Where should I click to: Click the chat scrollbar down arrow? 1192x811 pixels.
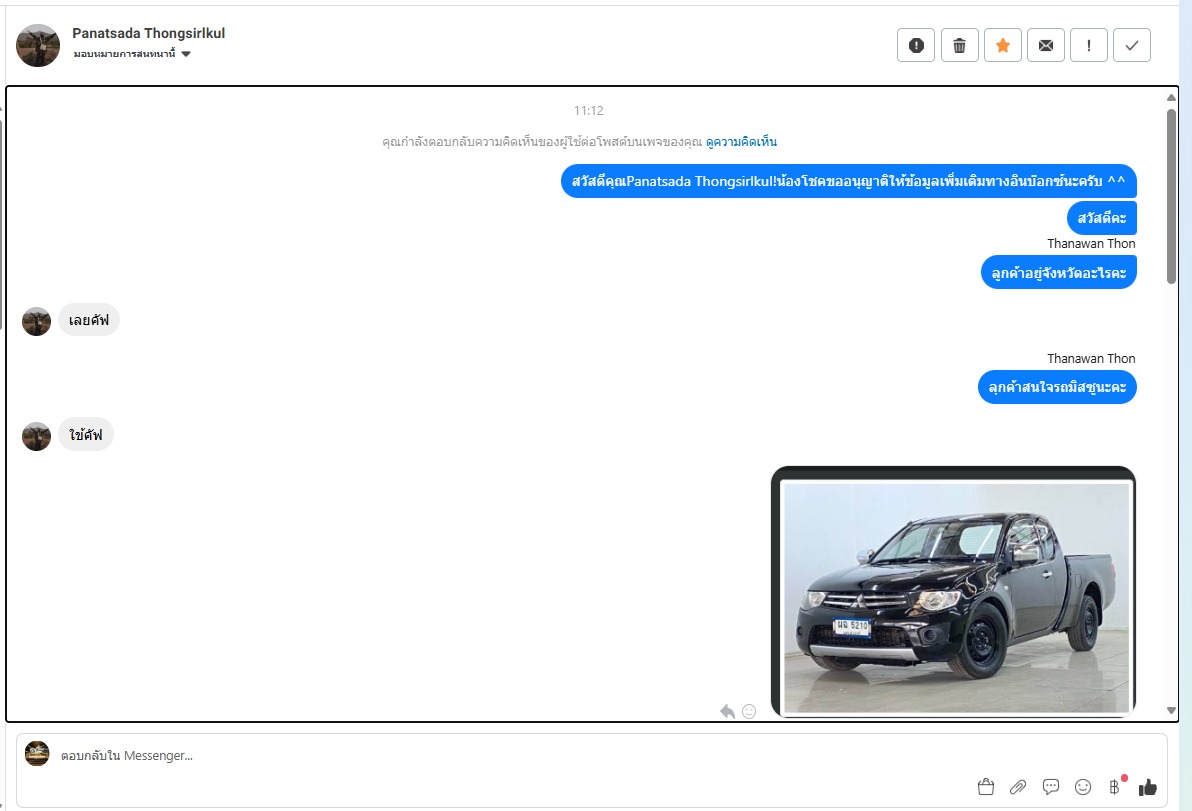coord(1171,711)
